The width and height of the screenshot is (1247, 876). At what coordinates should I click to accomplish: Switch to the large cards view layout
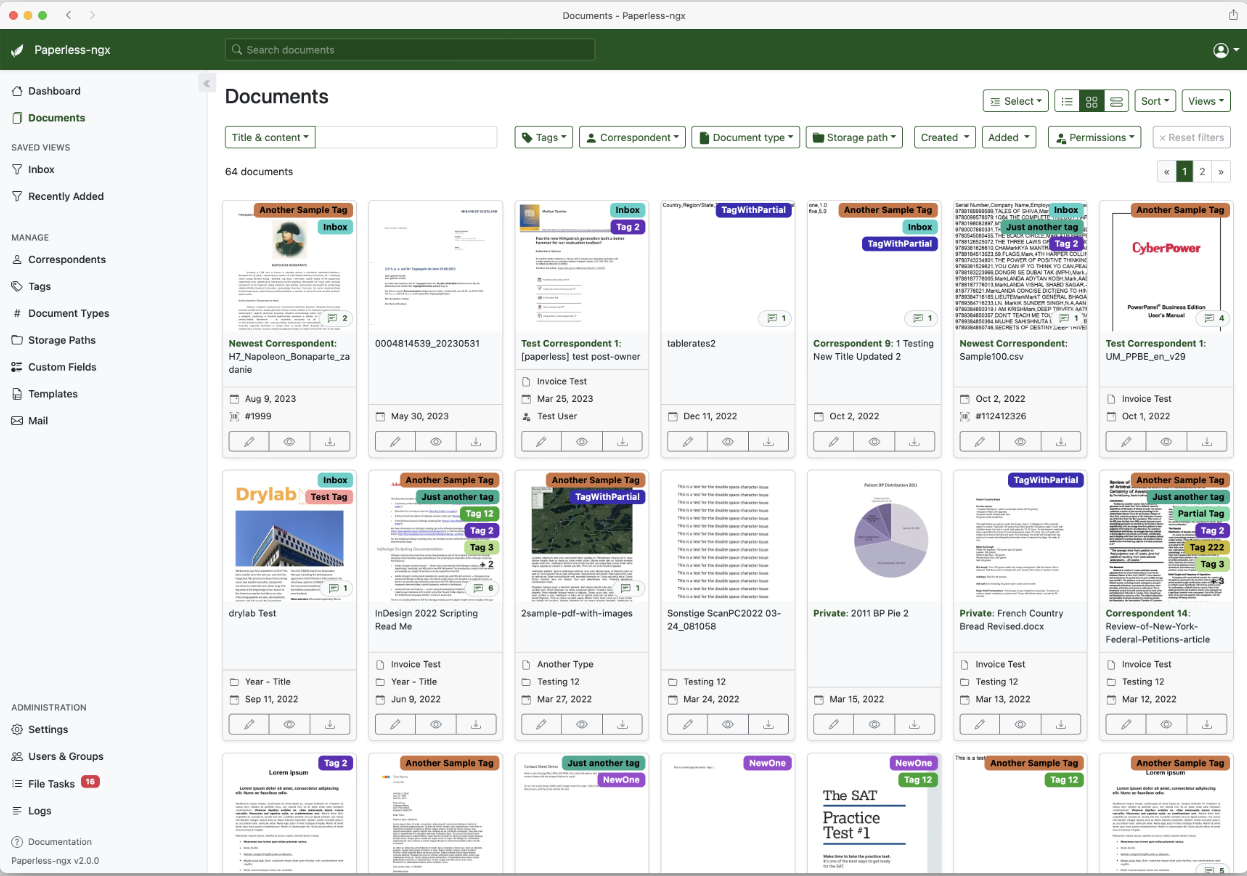click(x=1117, y=101)
